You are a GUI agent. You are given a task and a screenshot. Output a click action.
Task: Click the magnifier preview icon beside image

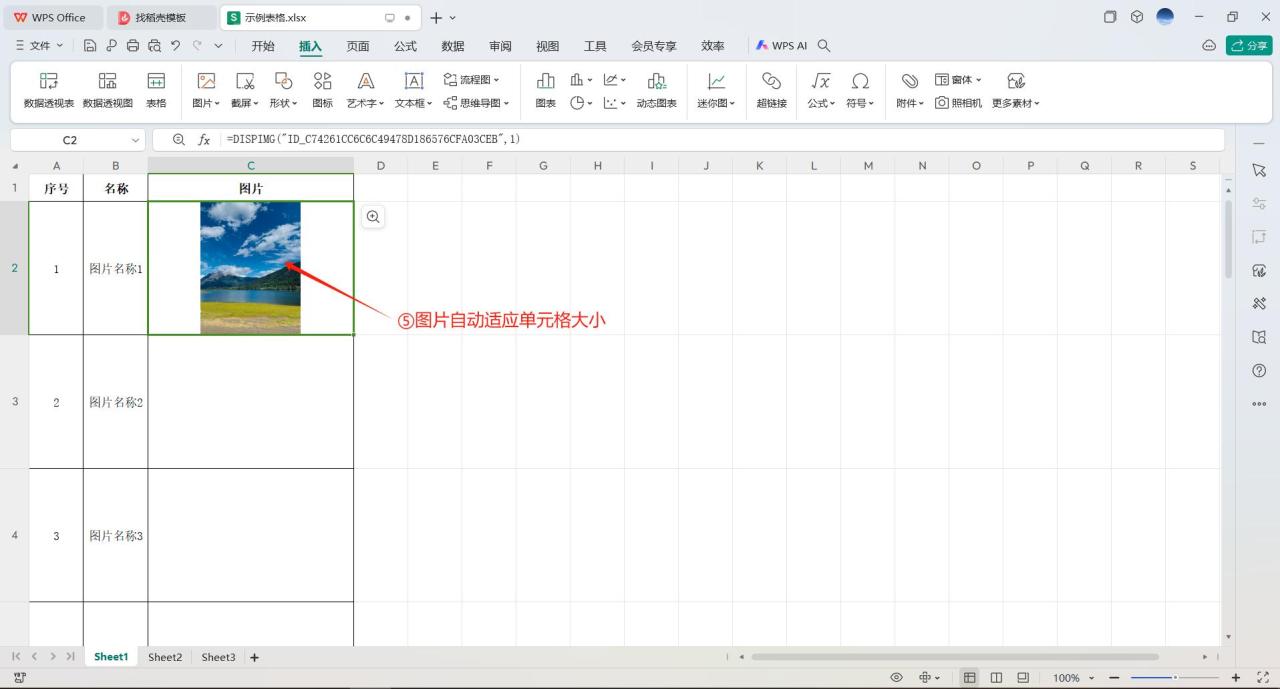(373, 217)
